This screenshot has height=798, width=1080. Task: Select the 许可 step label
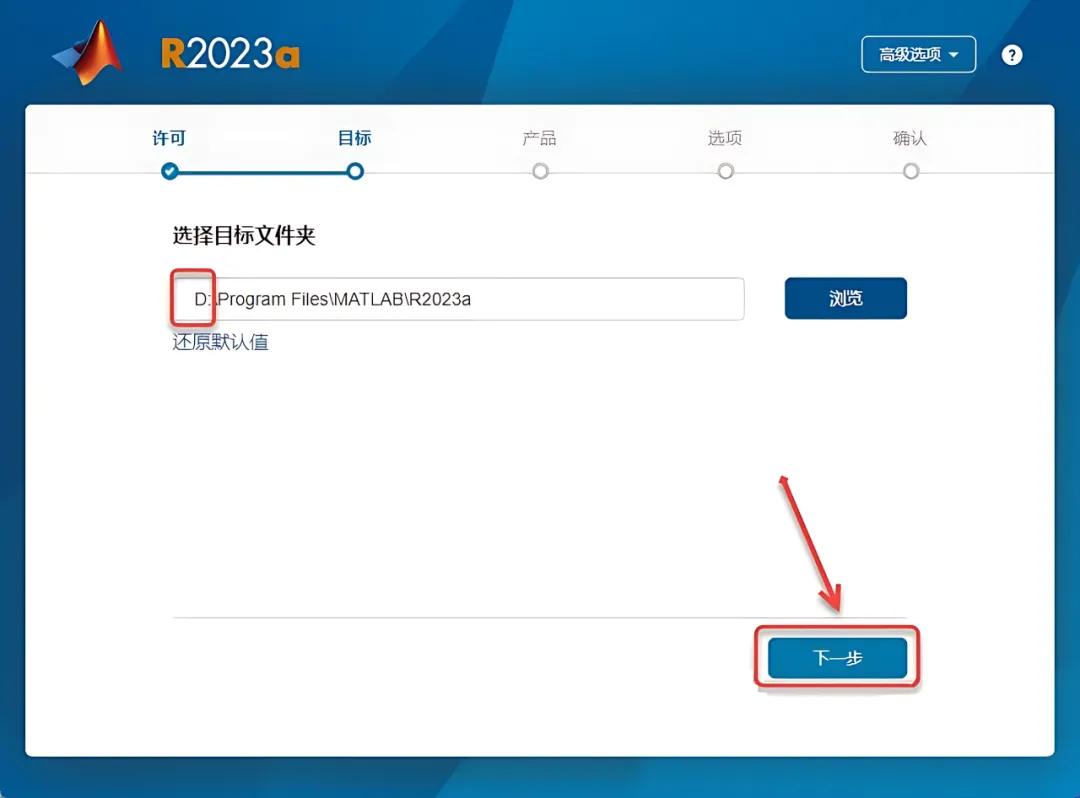click(x=169, y=138)
